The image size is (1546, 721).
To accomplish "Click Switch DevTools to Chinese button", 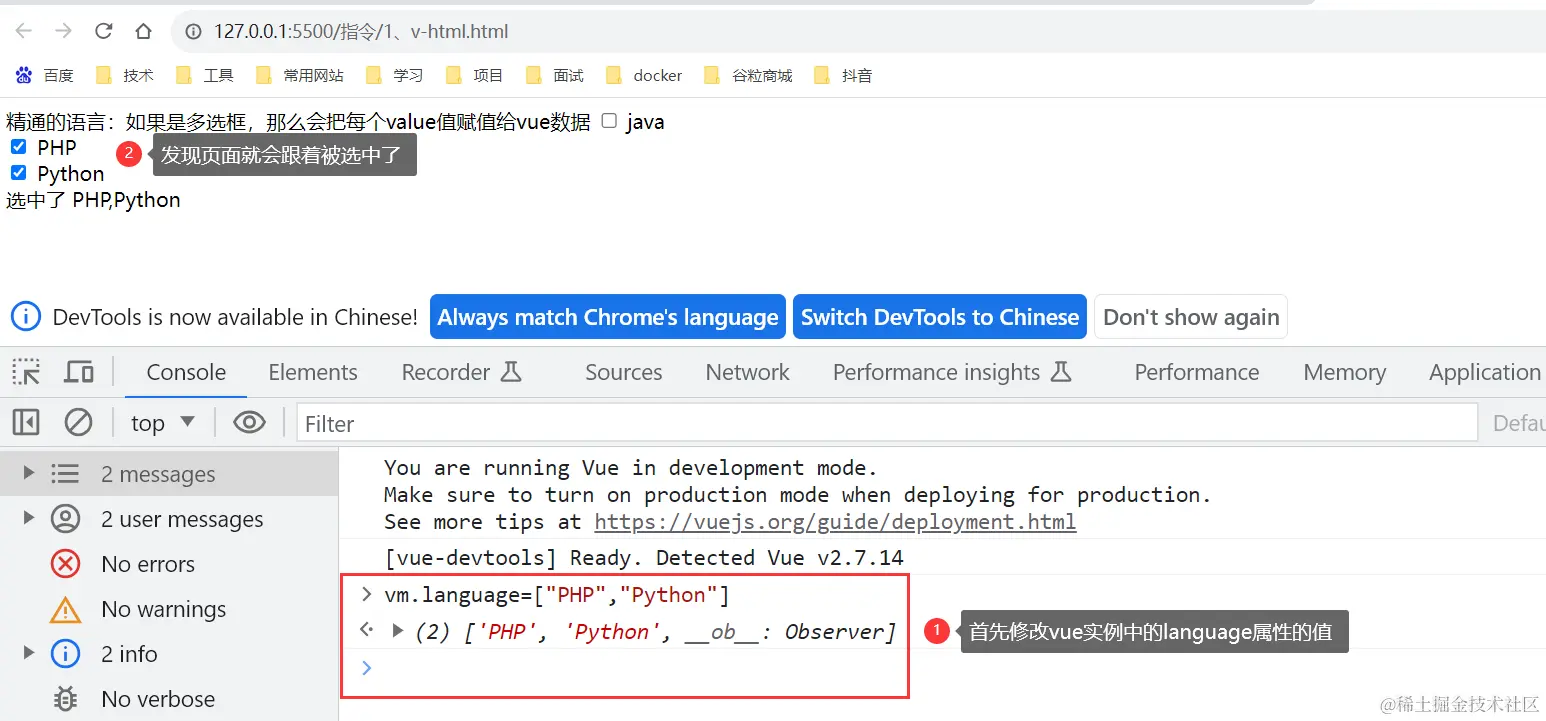I will [940, 317].
